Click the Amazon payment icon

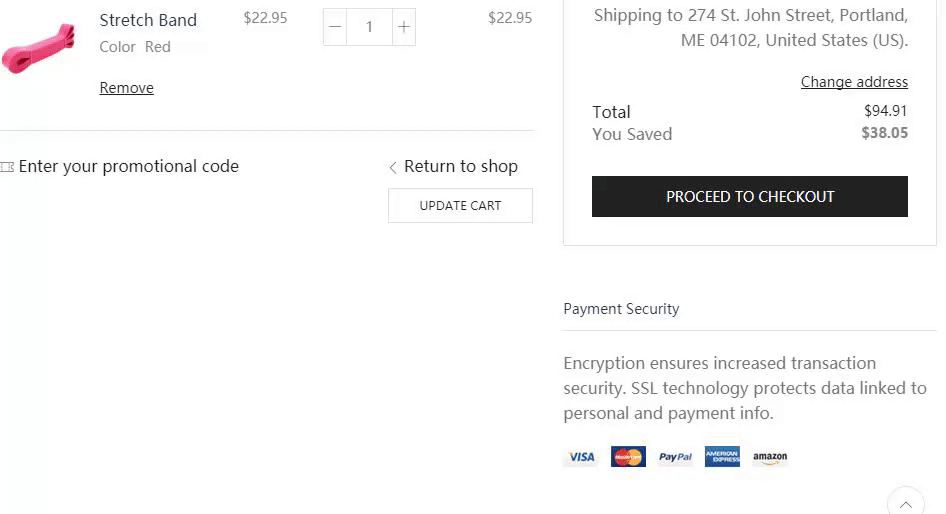tap(770, 457)
